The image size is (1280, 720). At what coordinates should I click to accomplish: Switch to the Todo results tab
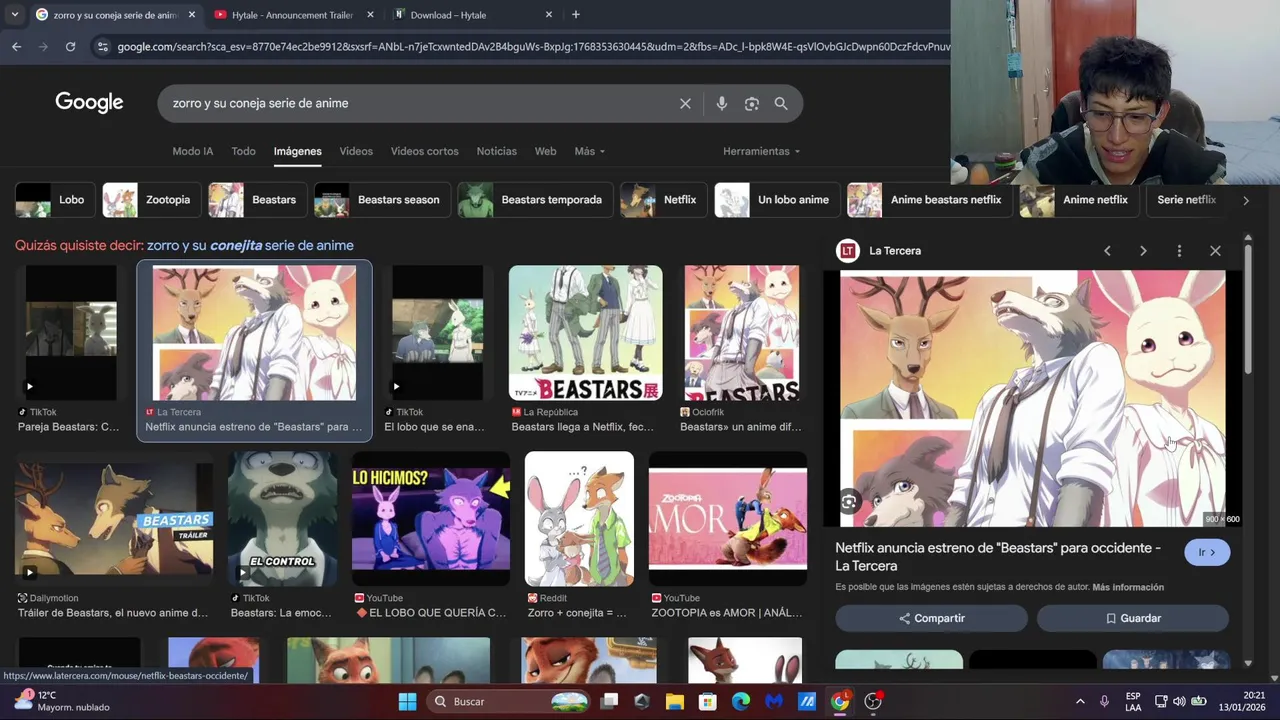[x=244, y=151]
